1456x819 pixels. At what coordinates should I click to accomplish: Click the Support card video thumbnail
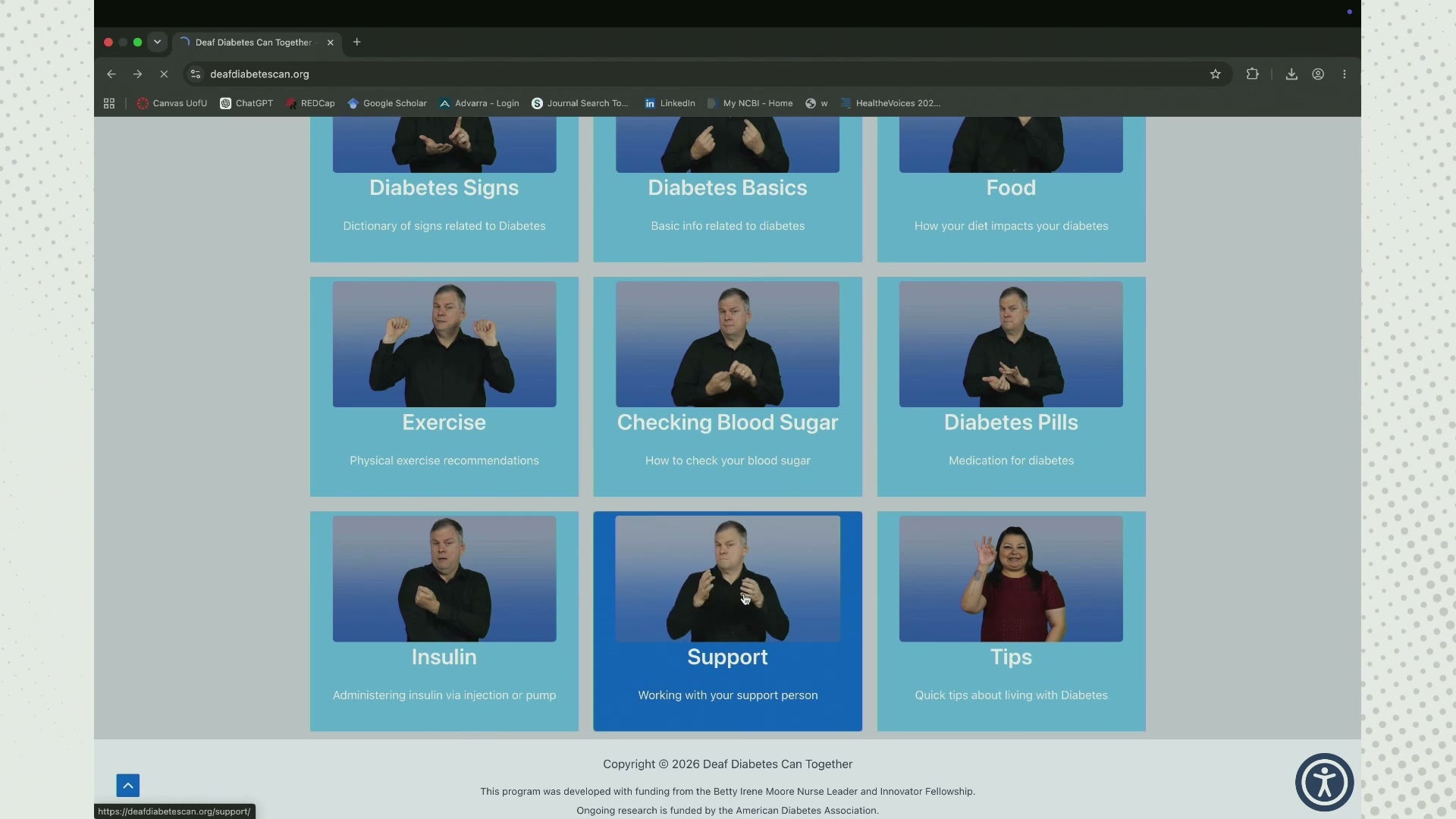coord(728,579)
